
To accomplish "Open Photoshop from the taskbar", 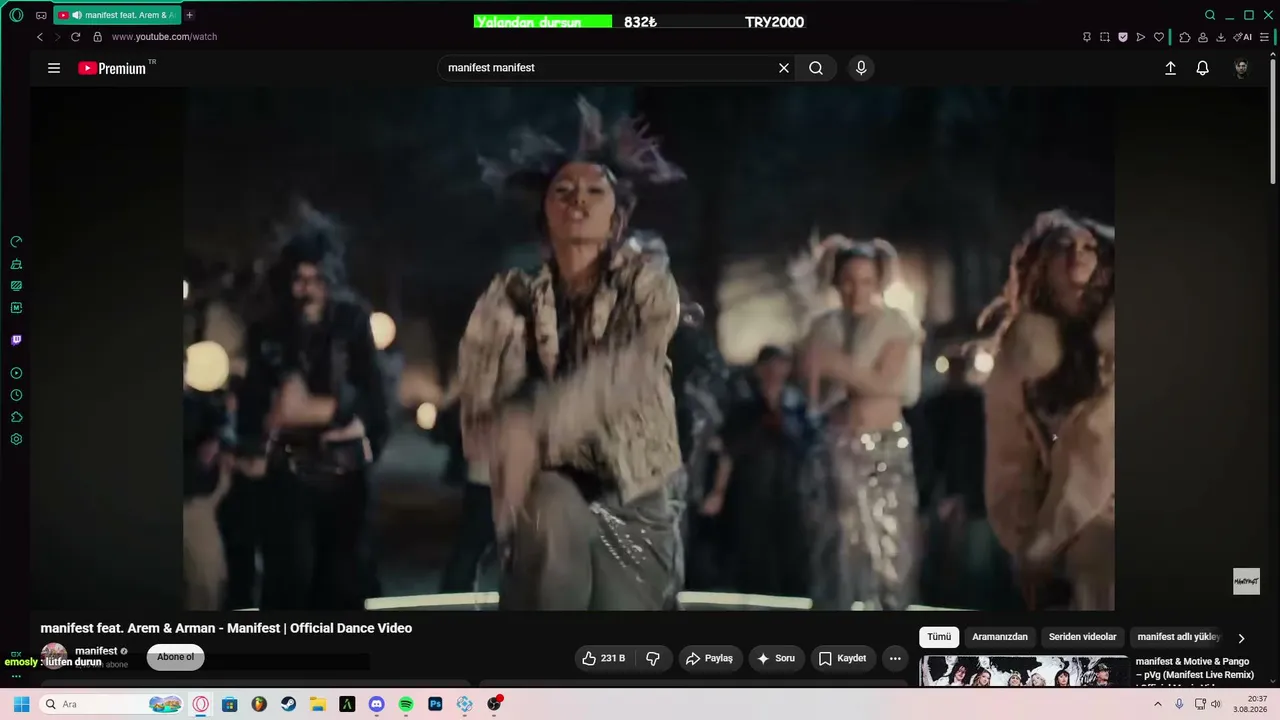I will click(435, 704).
